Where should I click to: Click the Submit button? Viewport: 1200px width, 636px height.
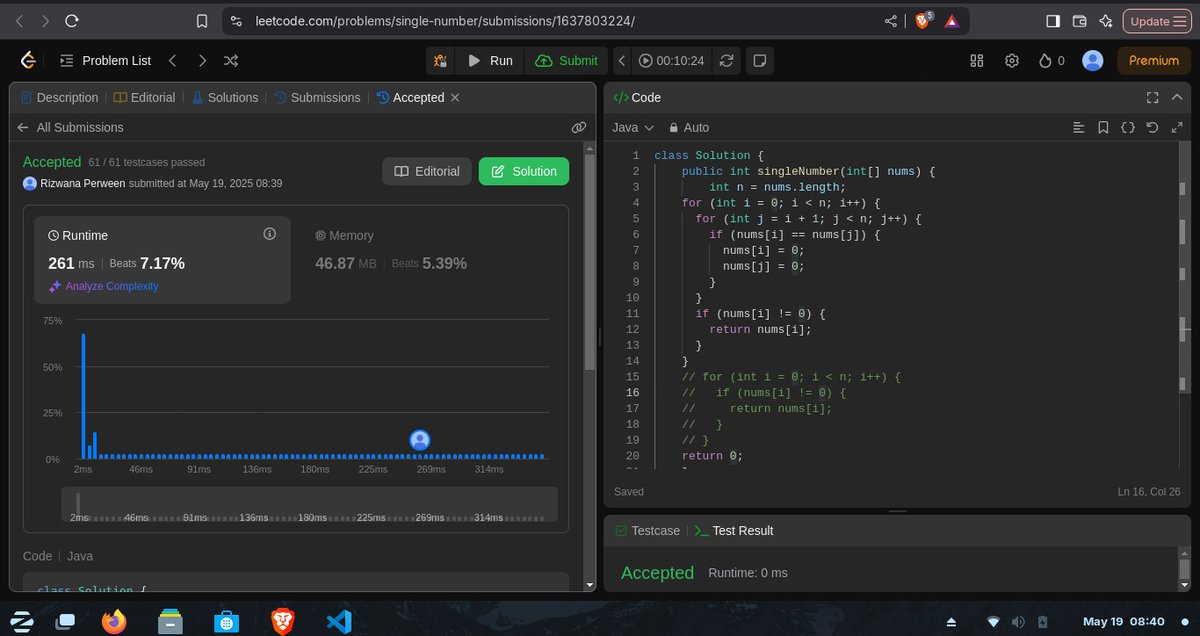pos(567,61)
